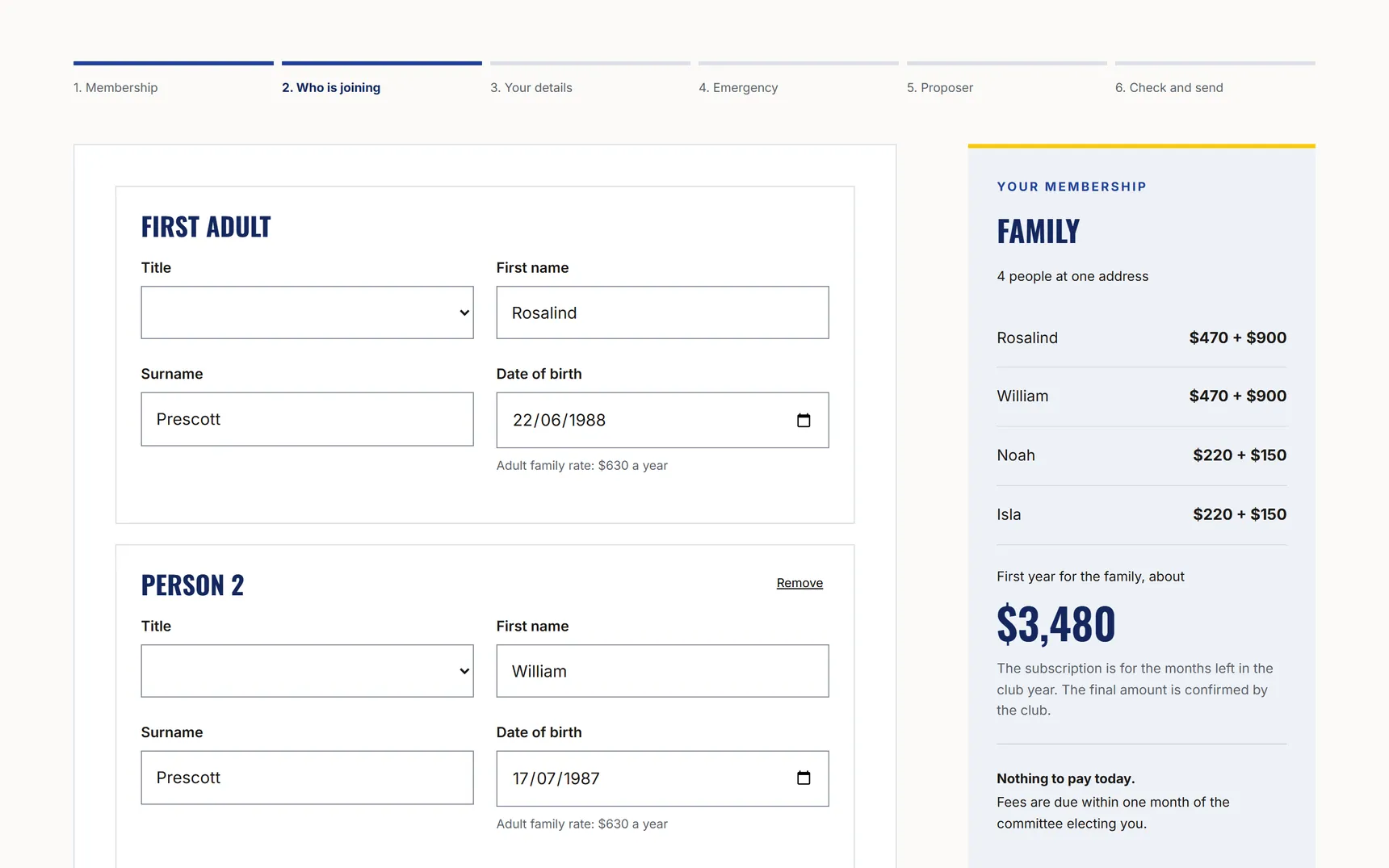Open First Adult Title dropdown
Viewport: 1389px width, 868px height.
307,312
